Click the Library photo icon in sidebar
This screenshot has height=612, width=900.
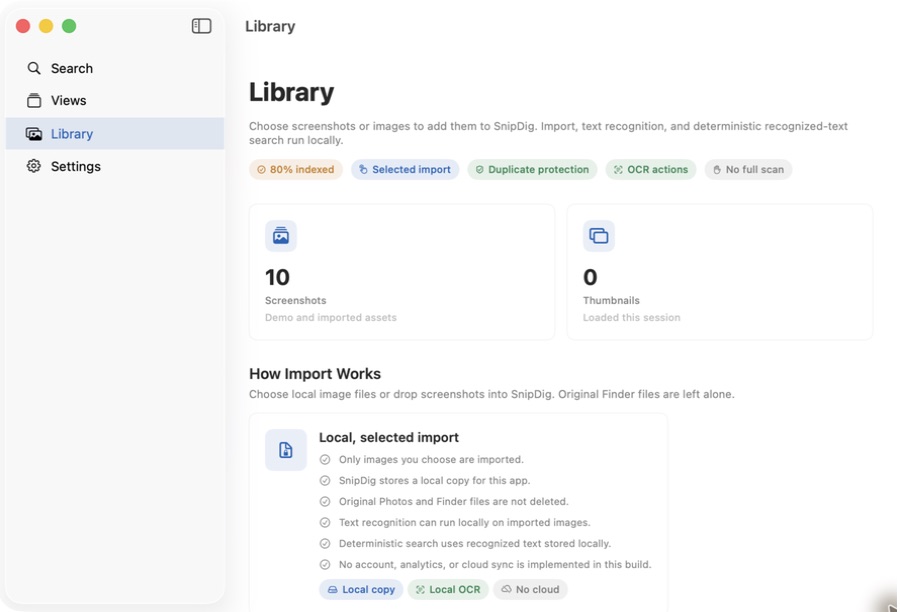point(34,134)
